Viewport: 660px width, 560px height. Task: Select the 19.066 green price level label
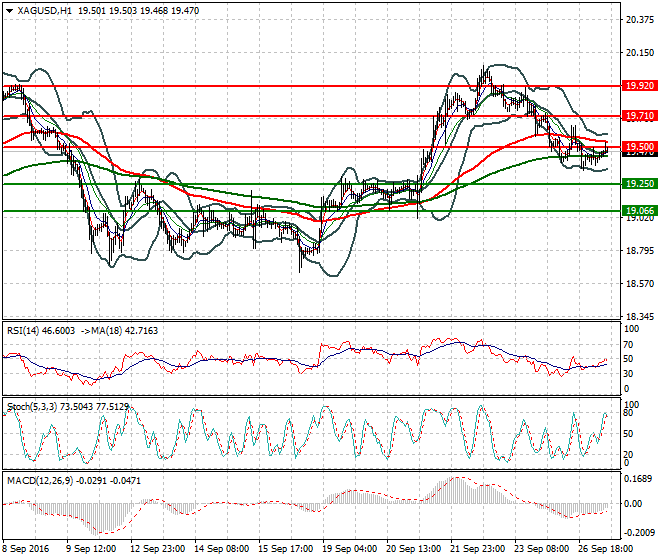click(640, 211)
